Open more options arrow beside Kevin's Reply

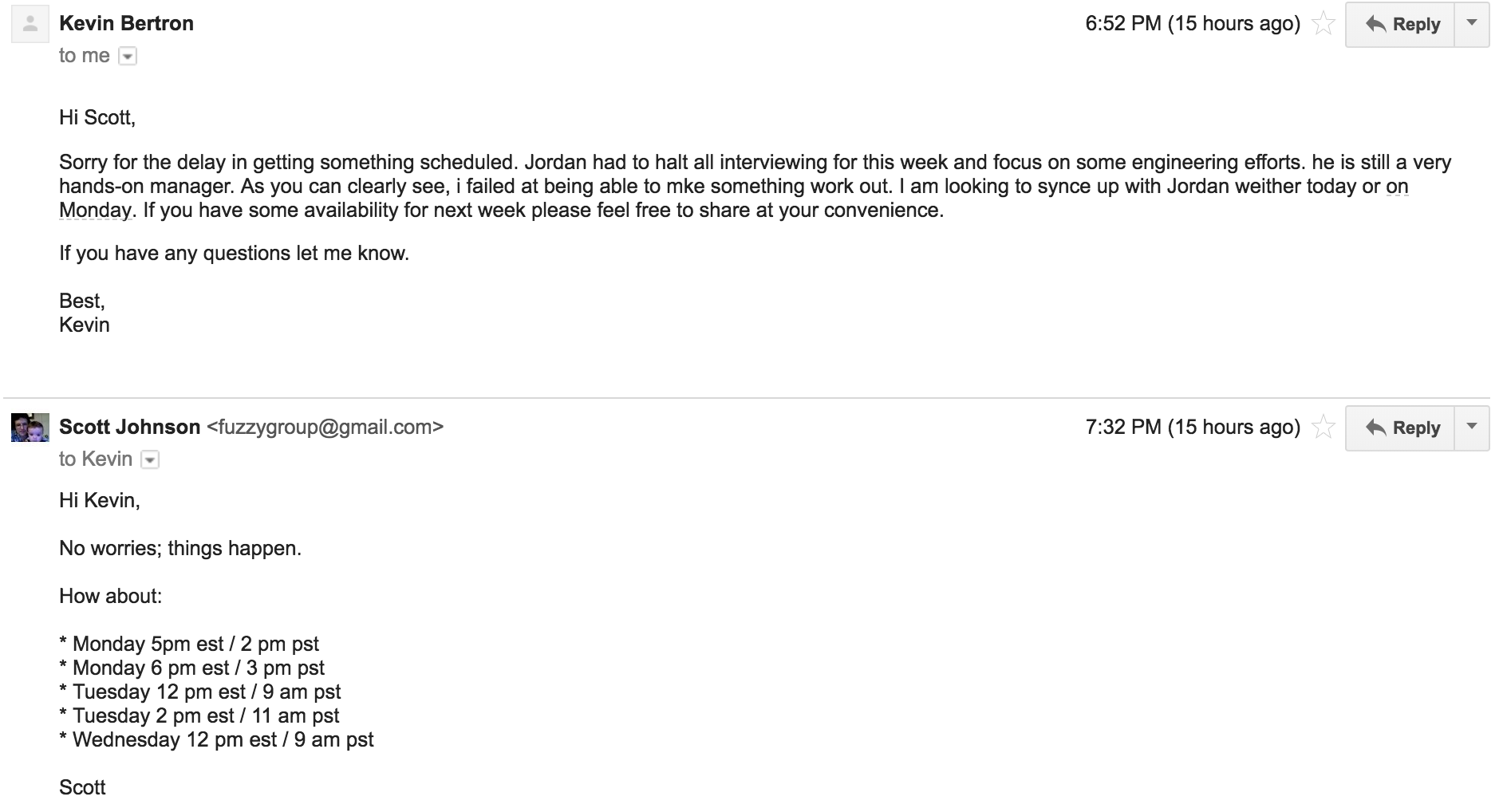[1472, 25]
